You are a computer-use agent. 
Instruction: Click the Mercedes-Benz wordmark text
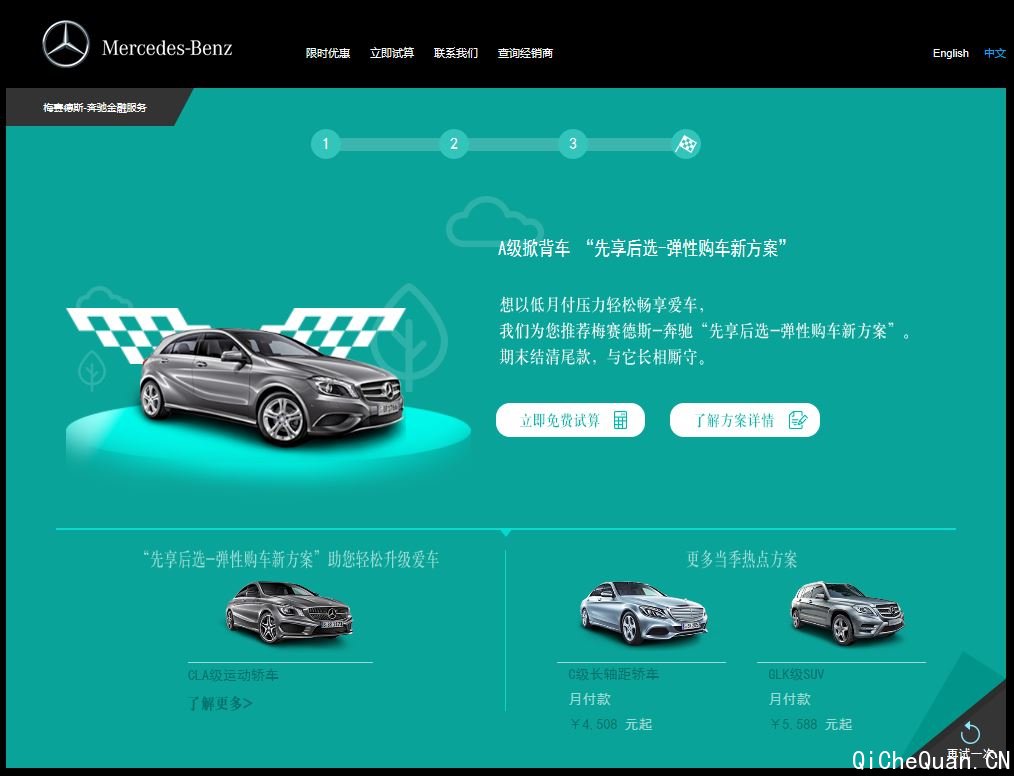(167, 48)
